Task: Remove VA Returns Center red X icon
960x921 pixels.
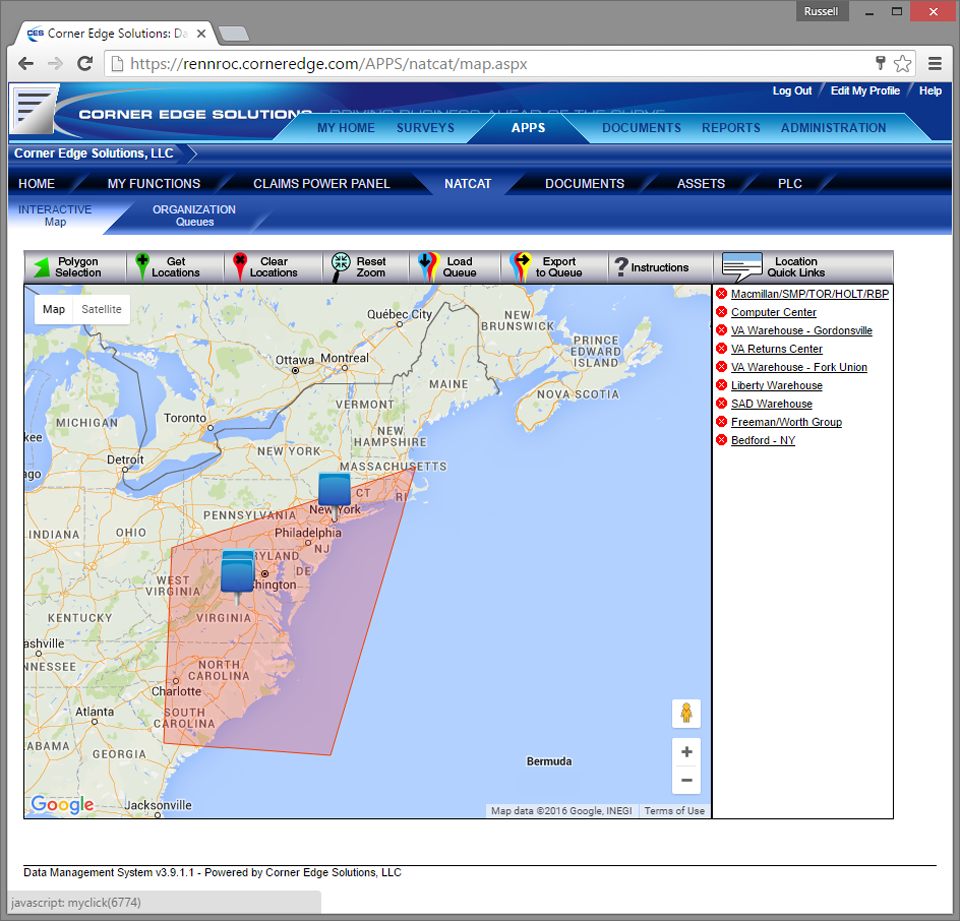Action: [721, 348]
